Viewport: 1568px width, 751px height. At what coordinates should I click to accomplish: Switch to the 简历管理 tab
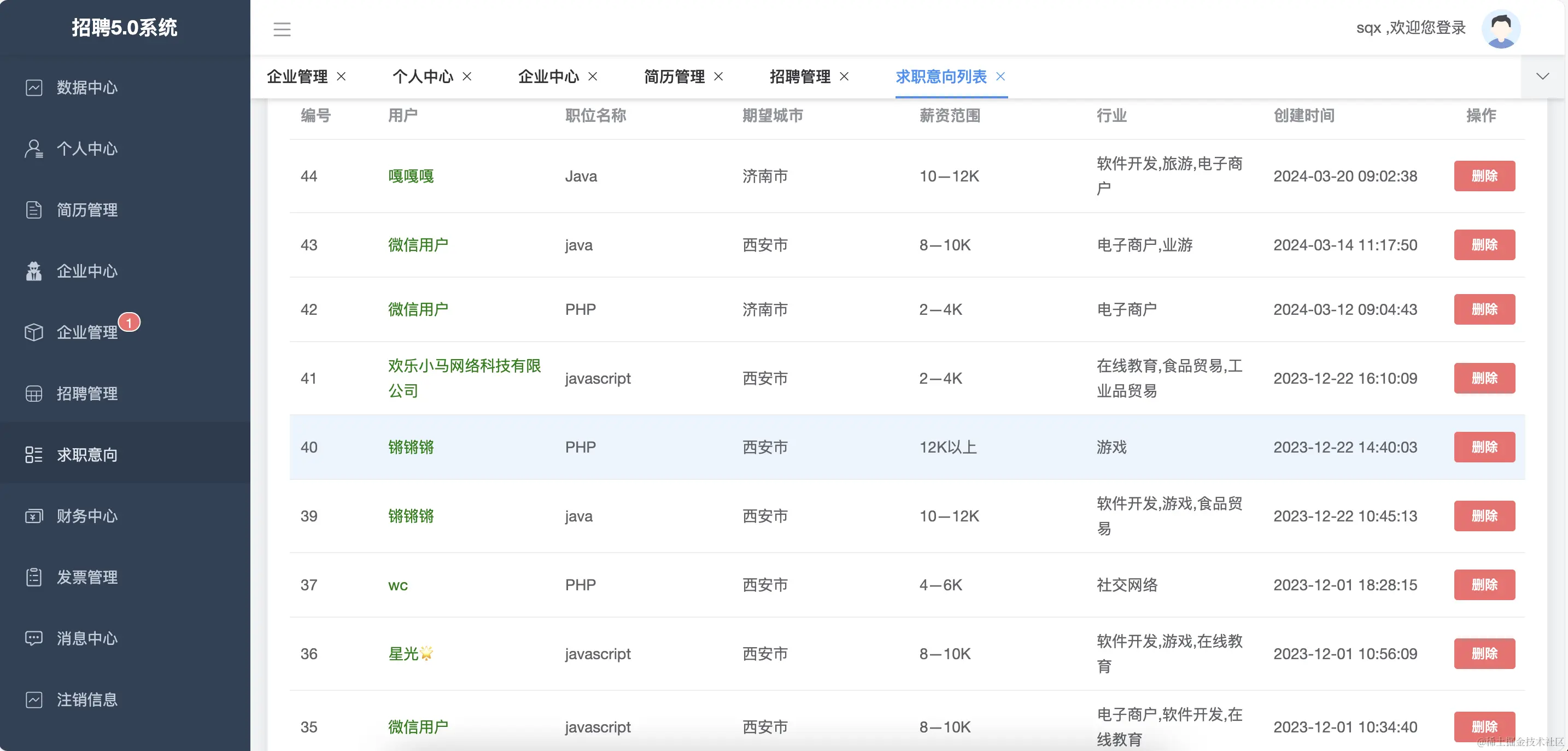(674, 77)
